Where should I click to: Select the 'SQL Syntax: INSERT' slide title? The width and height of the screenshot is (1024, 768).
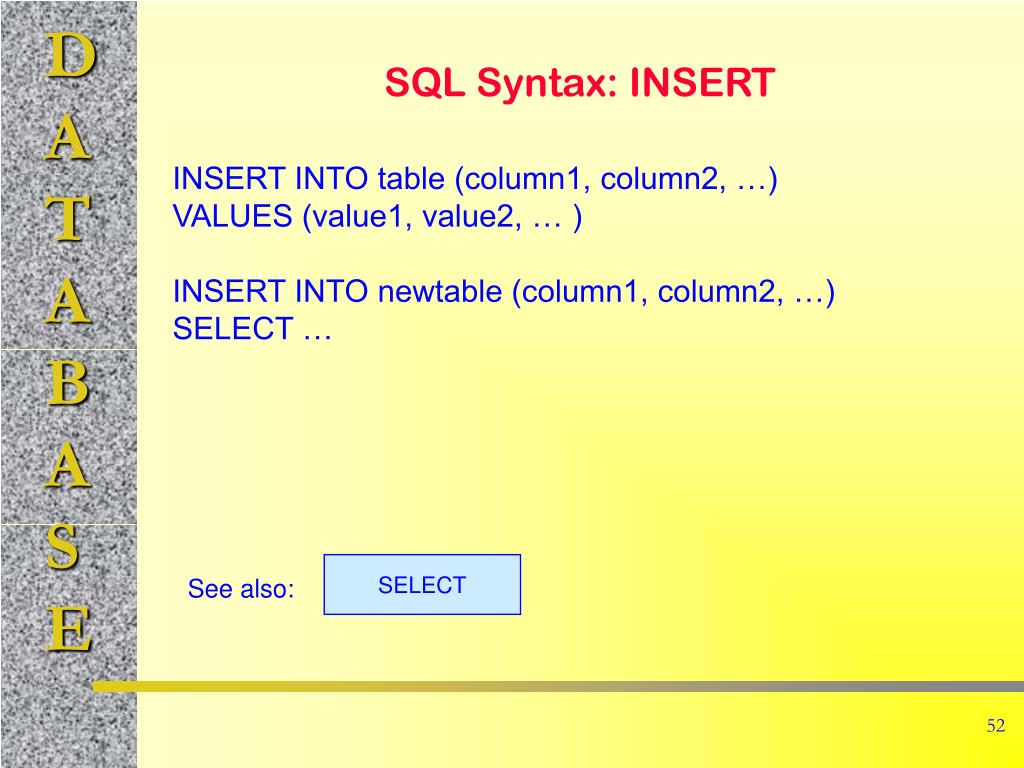click(579, 83)
